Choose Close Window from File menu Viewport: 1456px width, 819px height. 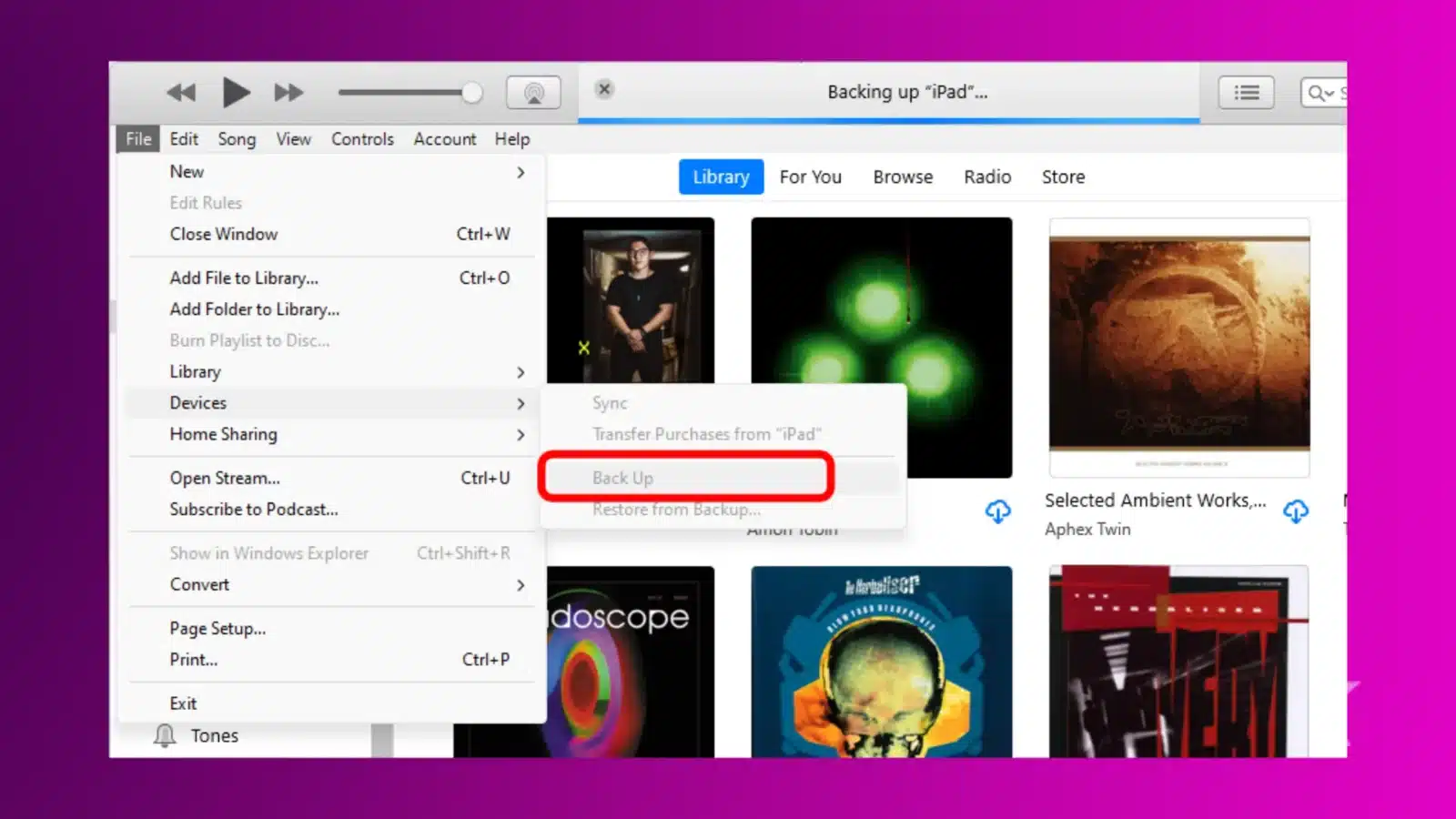tap(333, 234)
